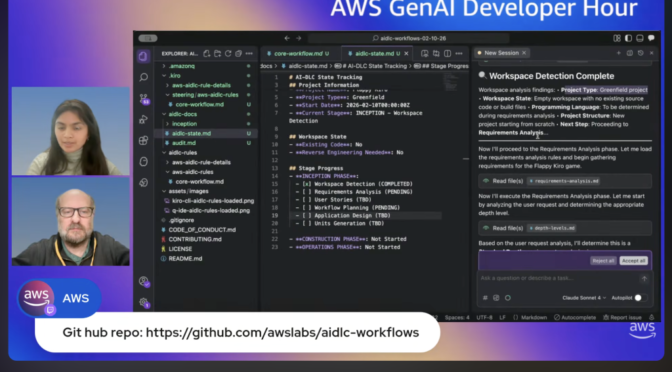Click the depth-levels.md file chip
The width and height of the screenshot is (672, 372).
tap(552, 228)
